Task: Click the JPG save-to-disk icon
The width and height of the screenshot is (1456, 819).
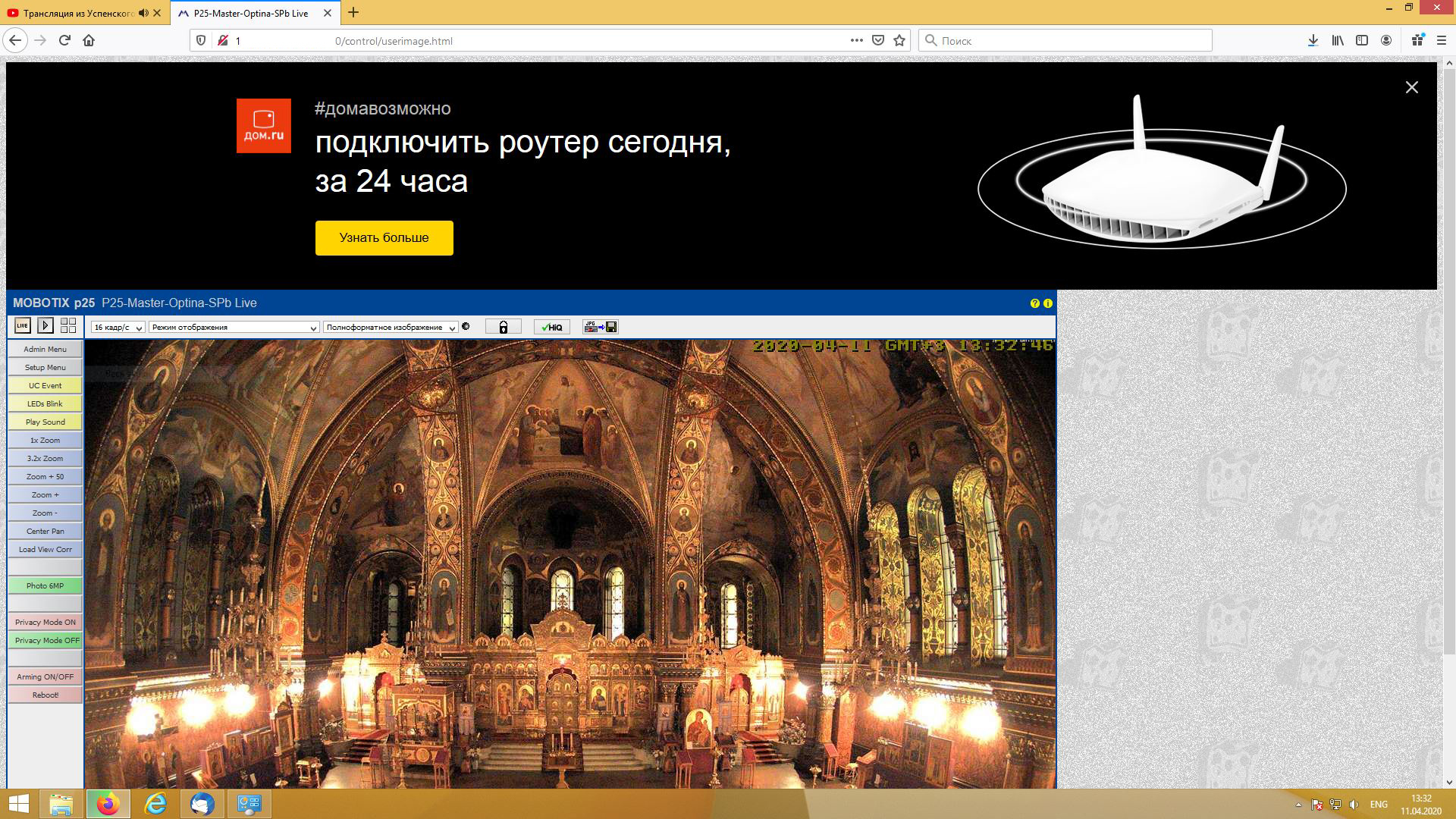Action: click(x=600, y=327)
